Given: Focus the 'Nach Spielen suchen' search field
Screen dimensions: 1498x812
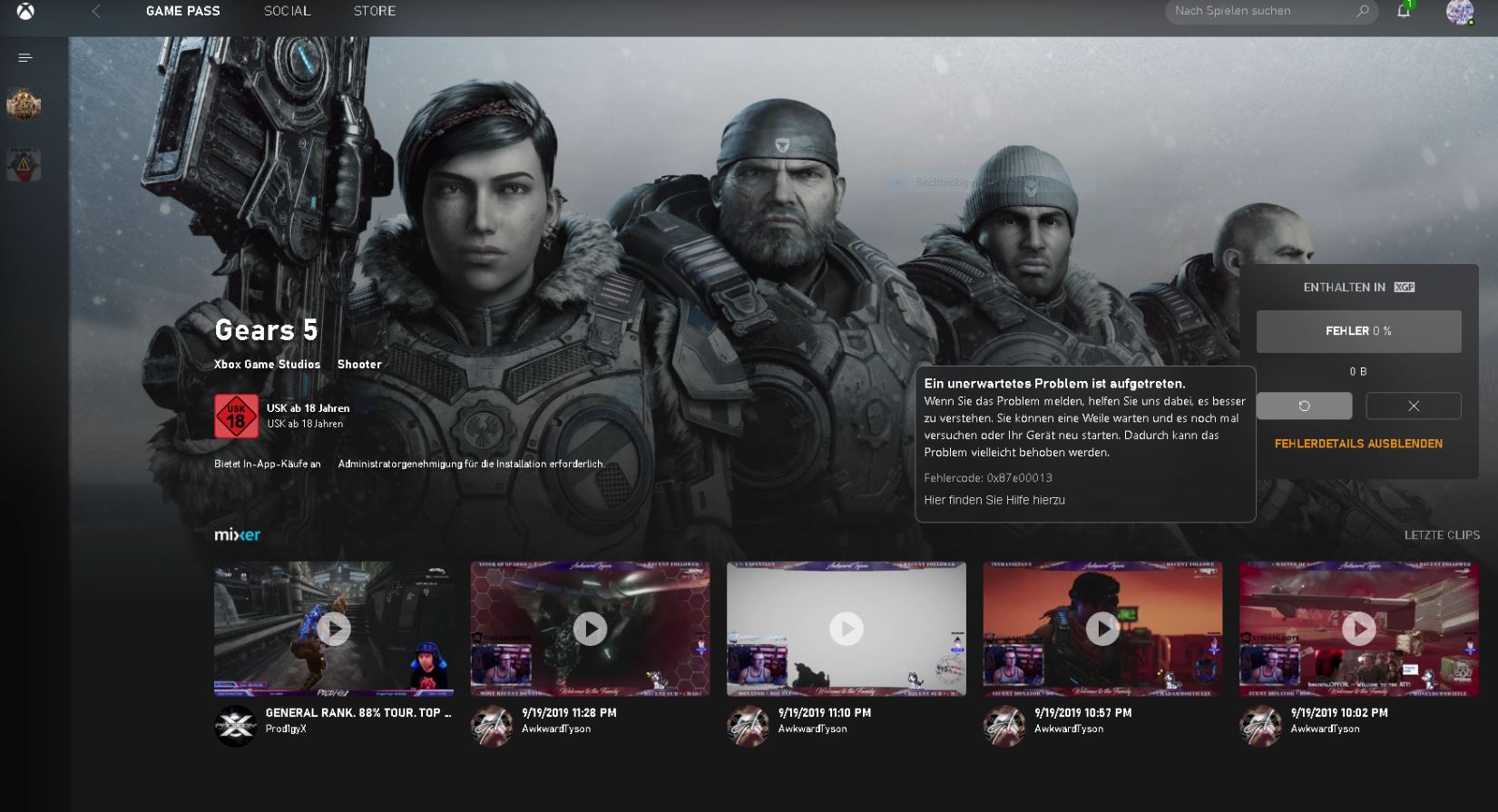Looking at the screenshot, I should pos(1270,11).
